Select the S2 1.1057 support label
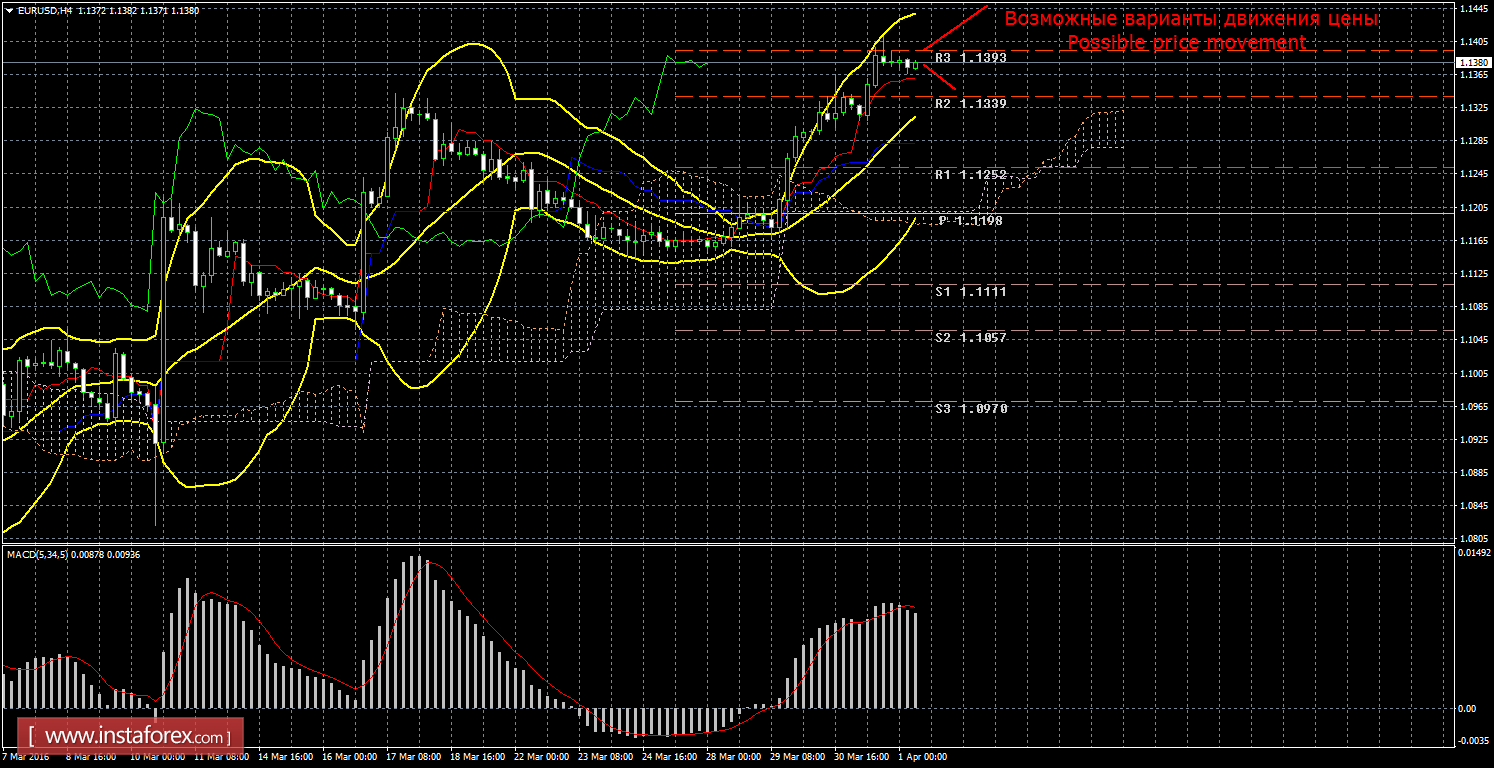This screenshot has width=1494, height=768. click(x=970, y=337)
